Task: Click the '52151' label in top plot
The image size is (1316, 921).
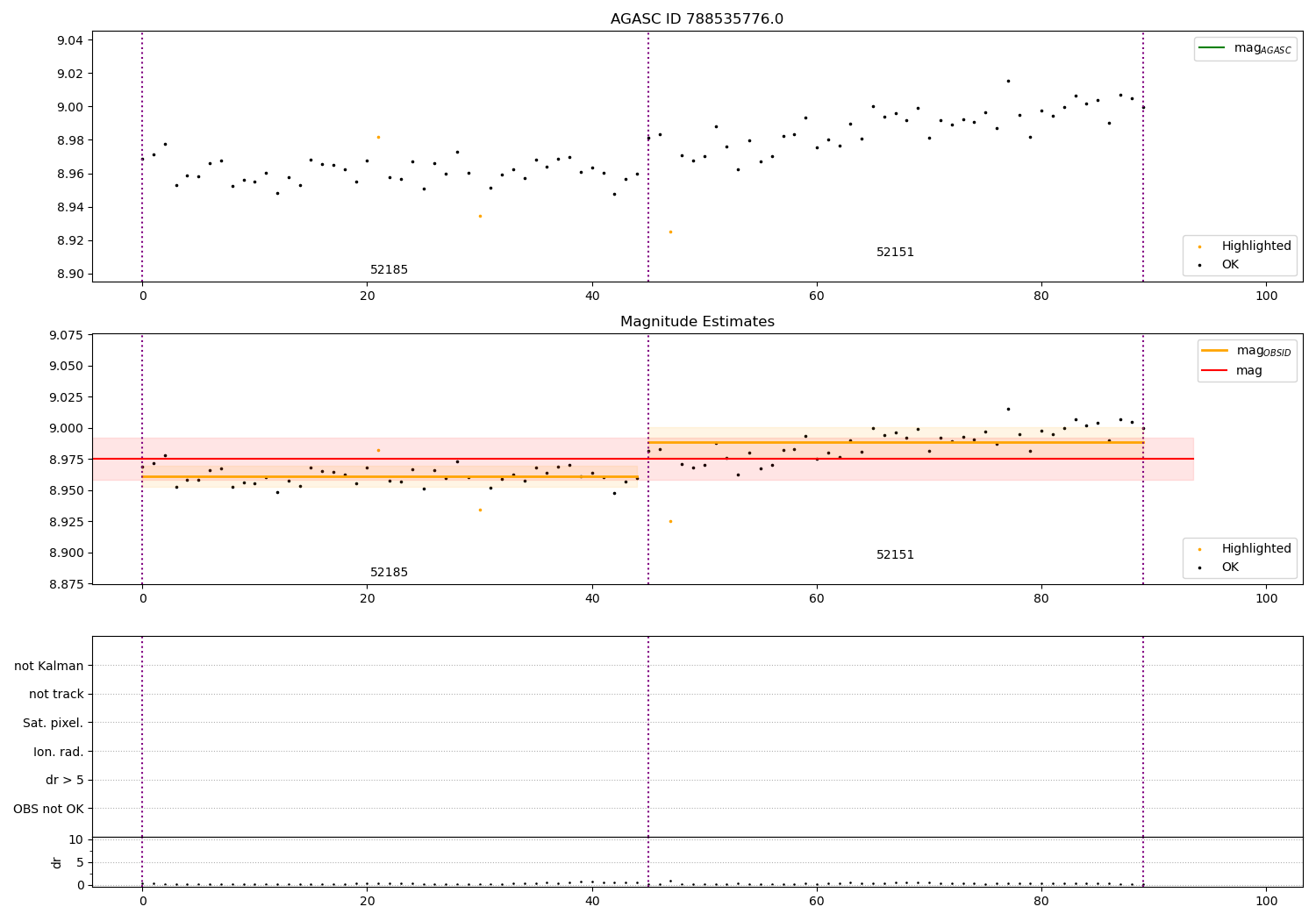Action: point(895,253)
